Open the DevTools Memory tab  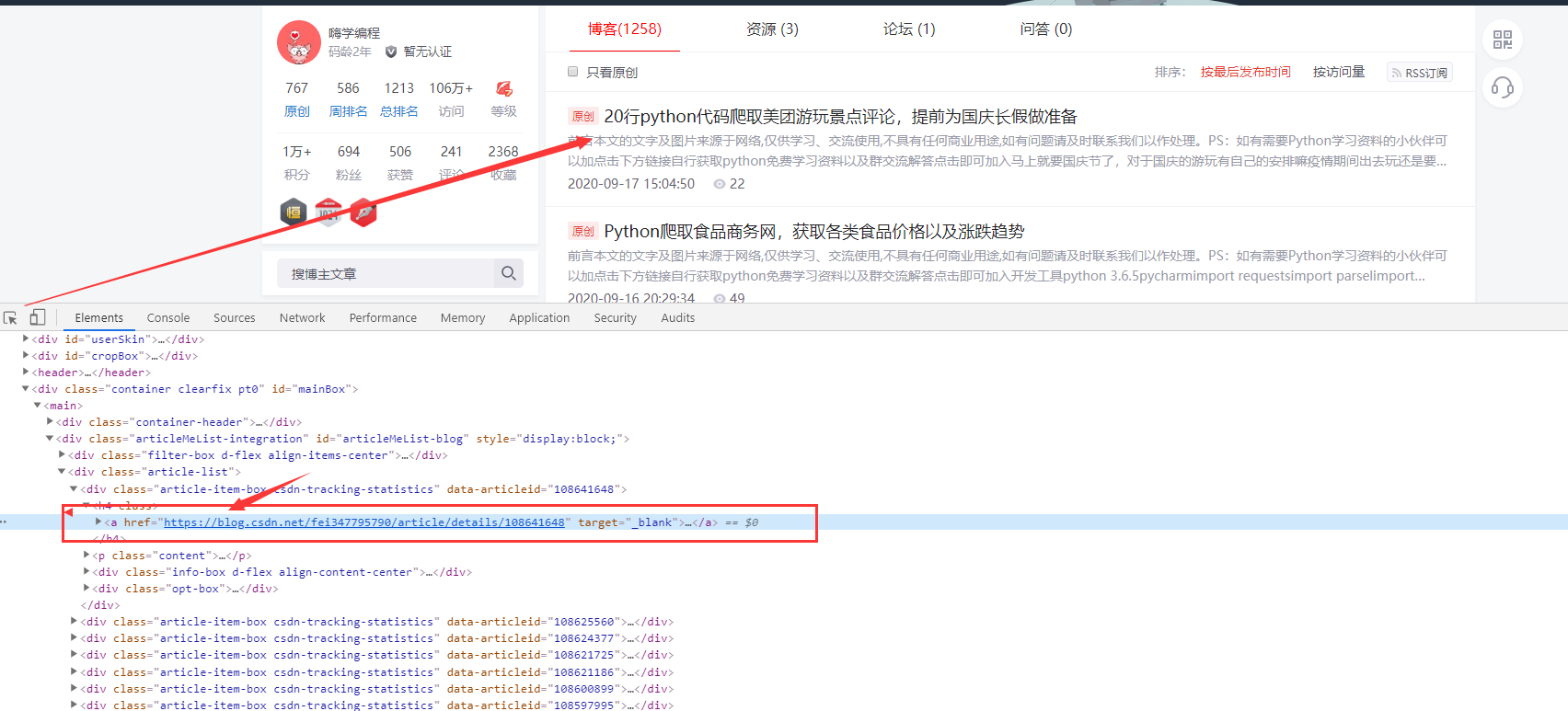[463, 318]
